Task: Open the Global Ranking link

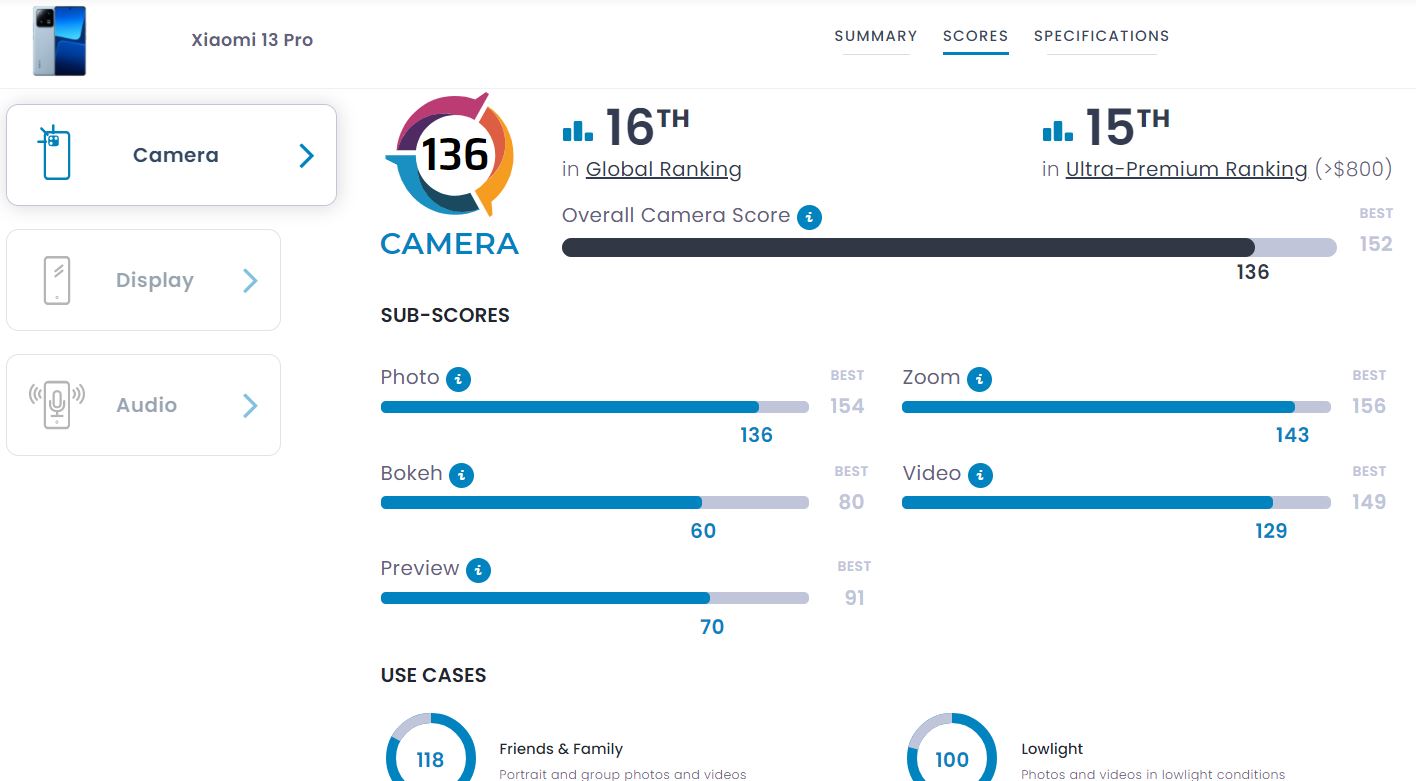Action: pos(664,169)
